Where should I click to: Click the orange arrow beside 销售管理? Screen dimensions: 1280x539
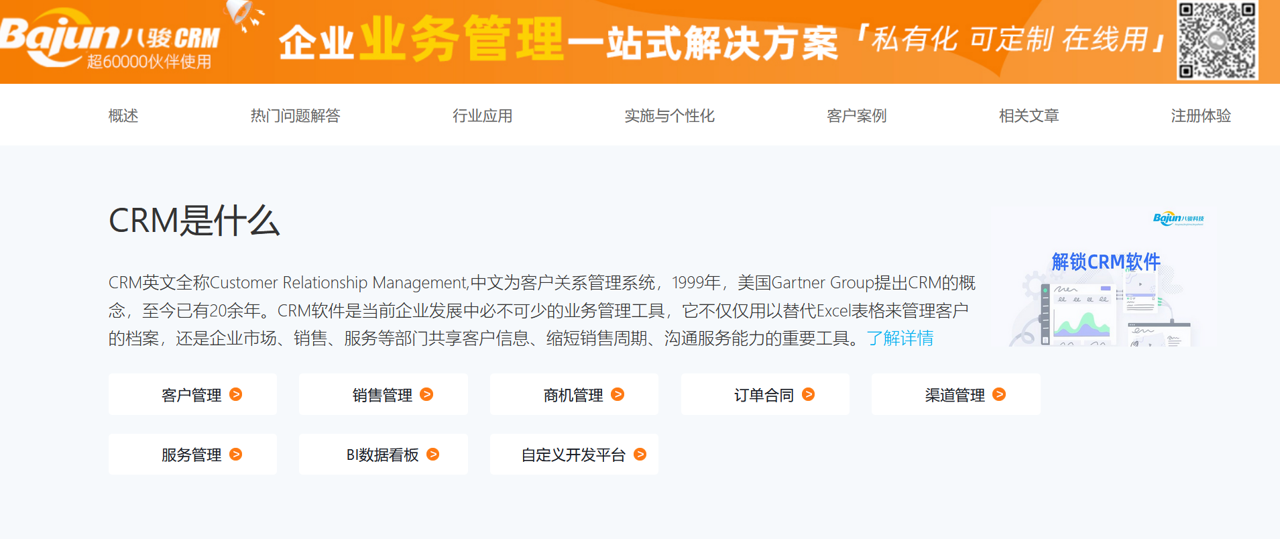(427, 395)
